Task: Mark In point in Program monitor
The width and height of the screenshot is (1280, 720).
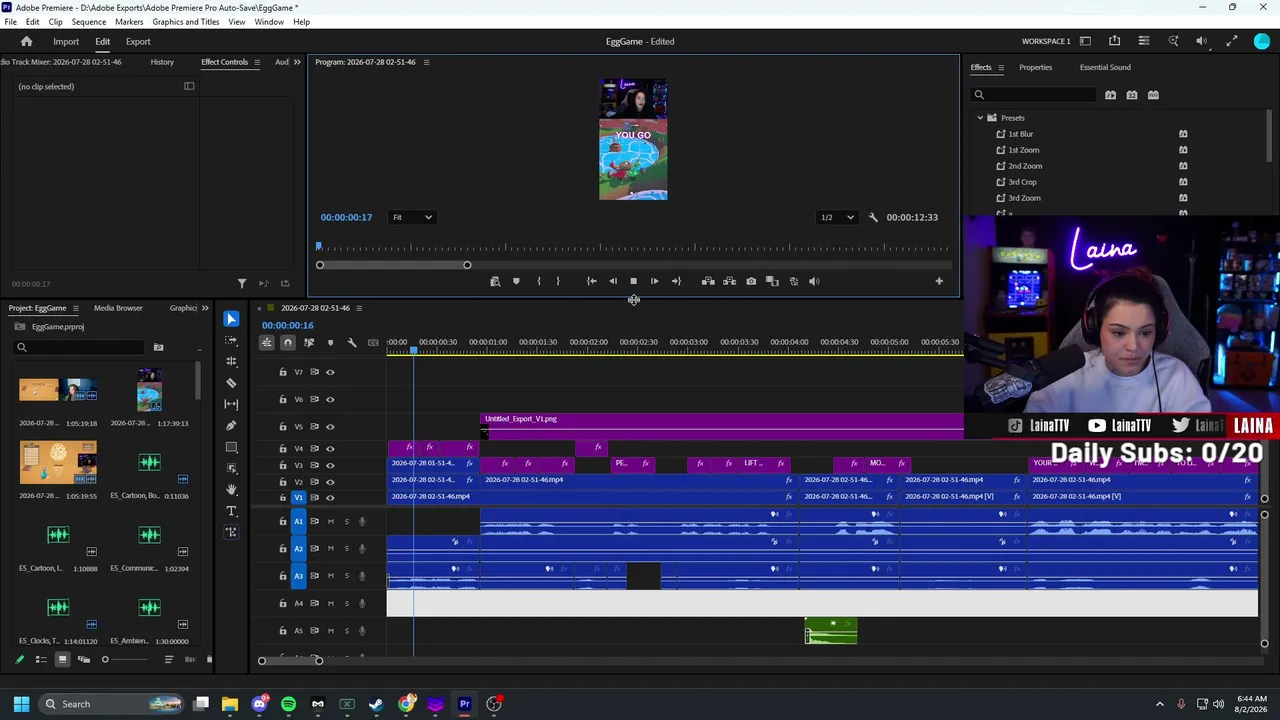Action: click(x=539, y=281)
